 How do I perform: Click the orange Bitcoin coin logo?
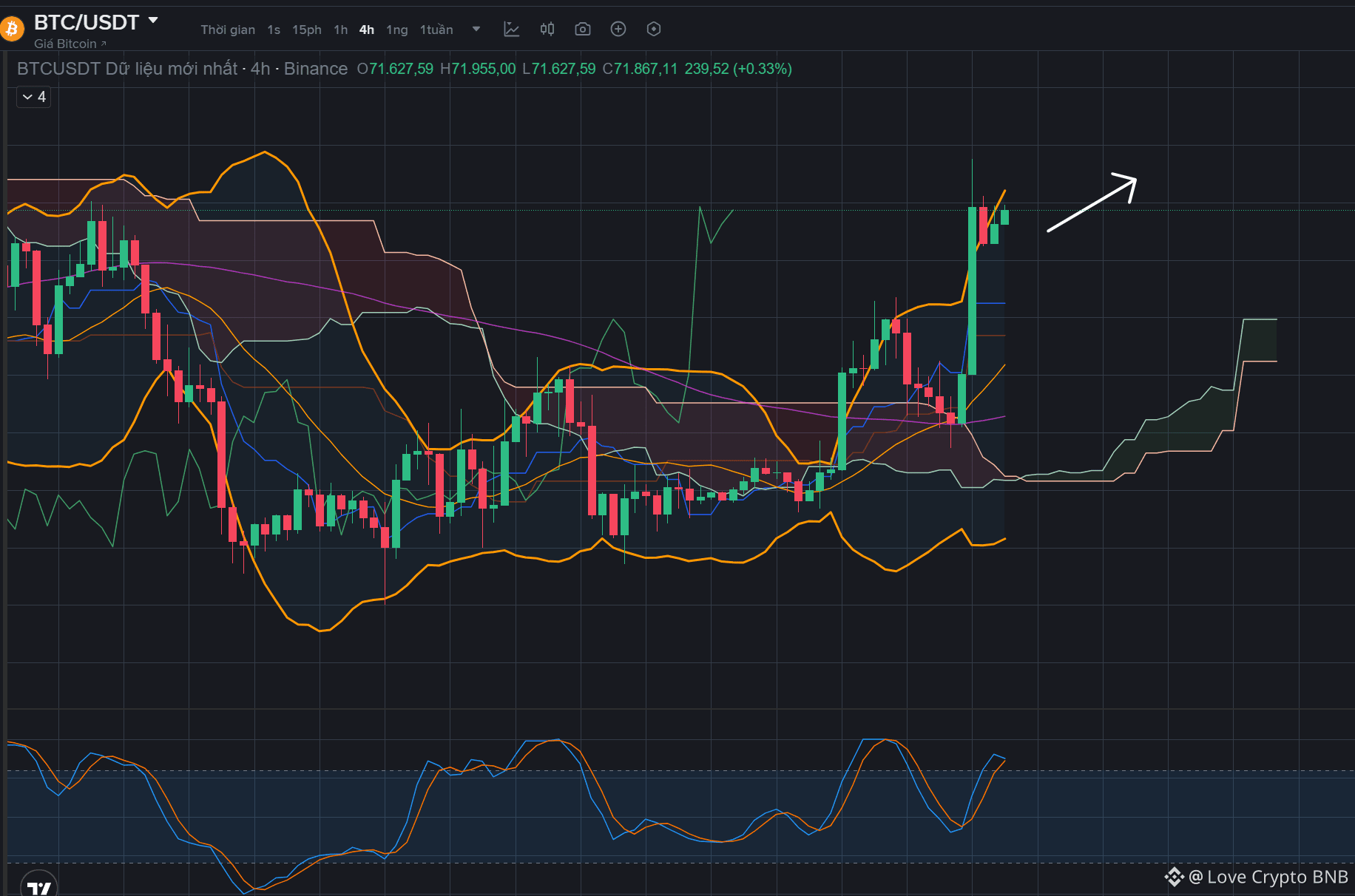click(11, 29)
